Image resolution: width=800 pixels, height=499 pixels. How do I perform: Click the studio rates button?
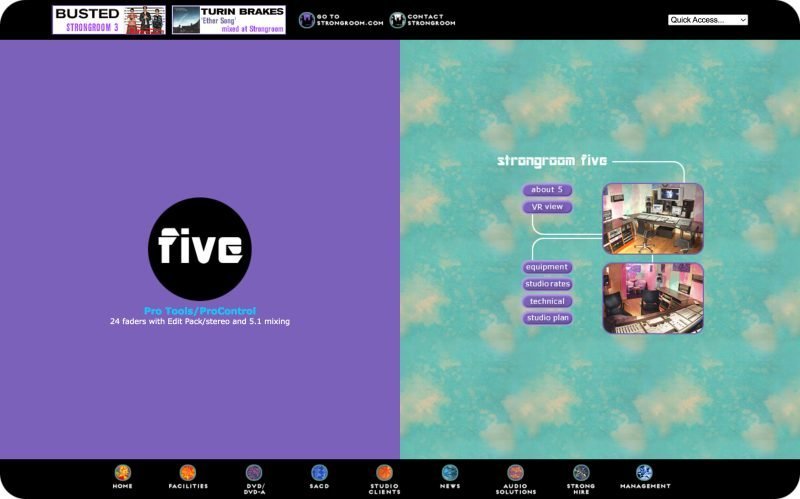(x=547, y=284)
